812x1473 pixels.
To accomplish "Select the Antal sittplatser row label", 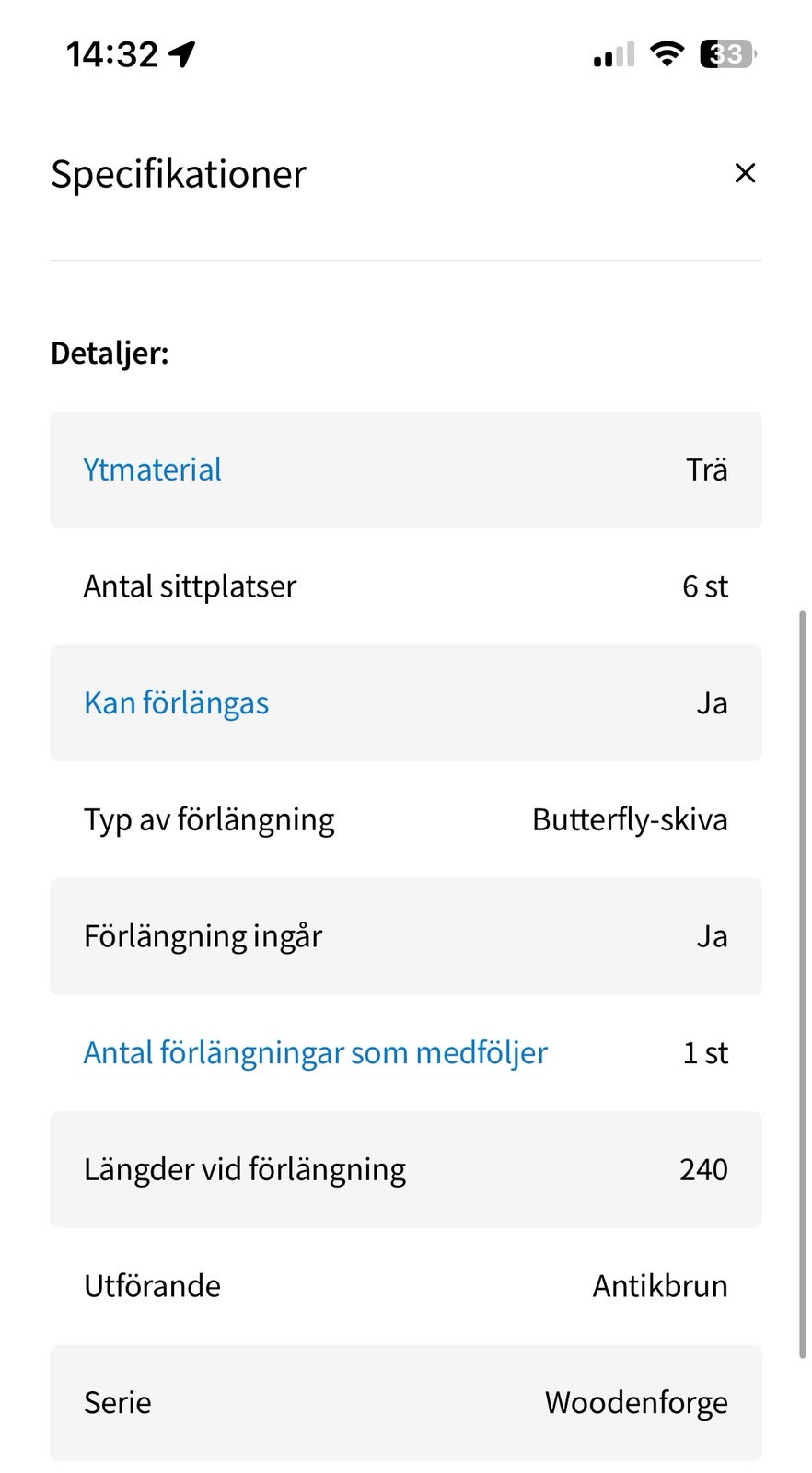I will point(190,586).
